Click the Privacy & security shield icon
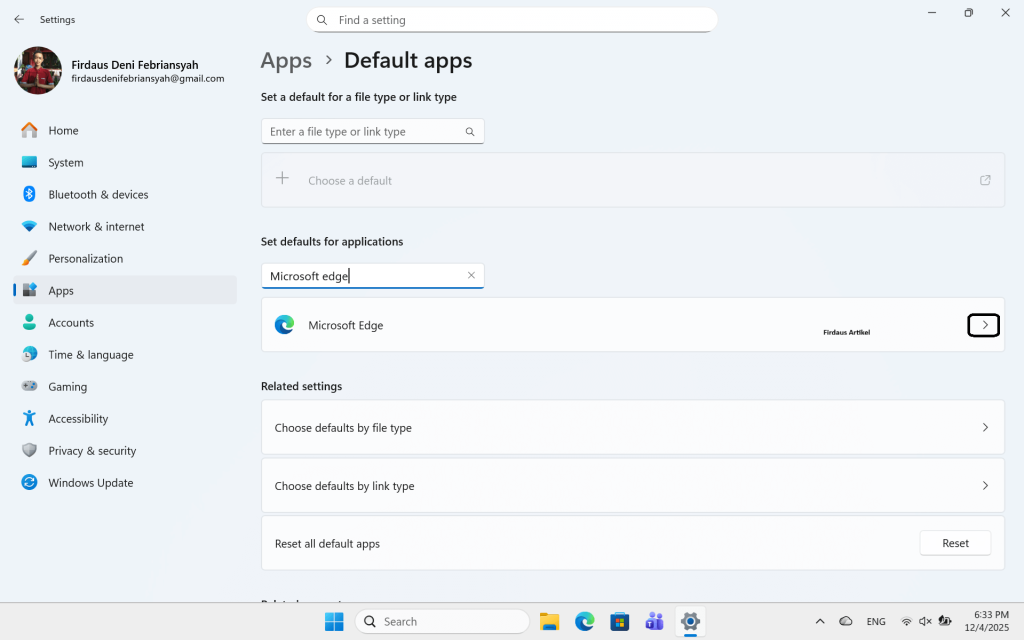 (x=29, y=450)
